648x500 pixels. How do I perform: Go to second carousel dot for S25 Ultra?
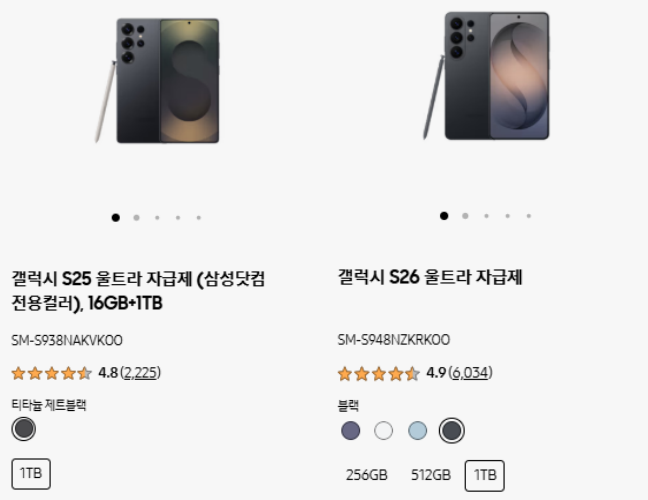[136, 217]
